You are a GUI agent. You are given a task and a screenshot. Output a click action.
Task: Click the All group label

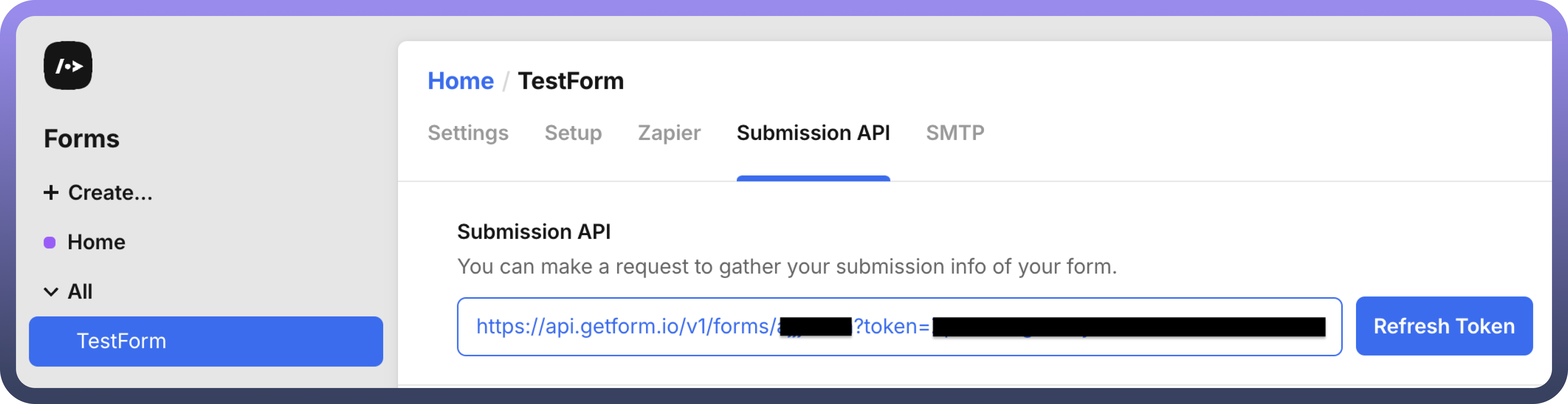point(80,292)
